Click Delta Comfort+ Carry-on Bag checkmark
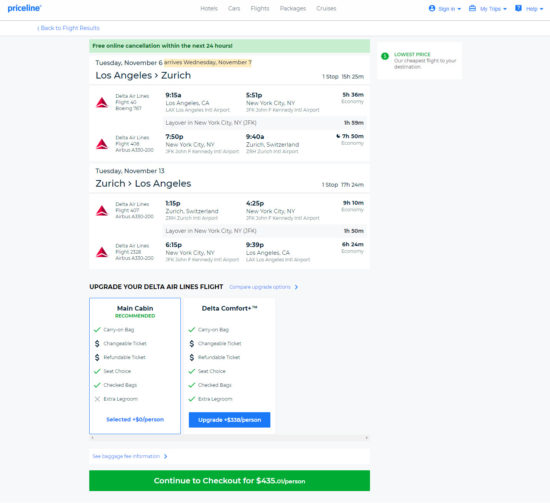Image resolution: width=550 pixels, height=503 pixels. coord(192,330)
